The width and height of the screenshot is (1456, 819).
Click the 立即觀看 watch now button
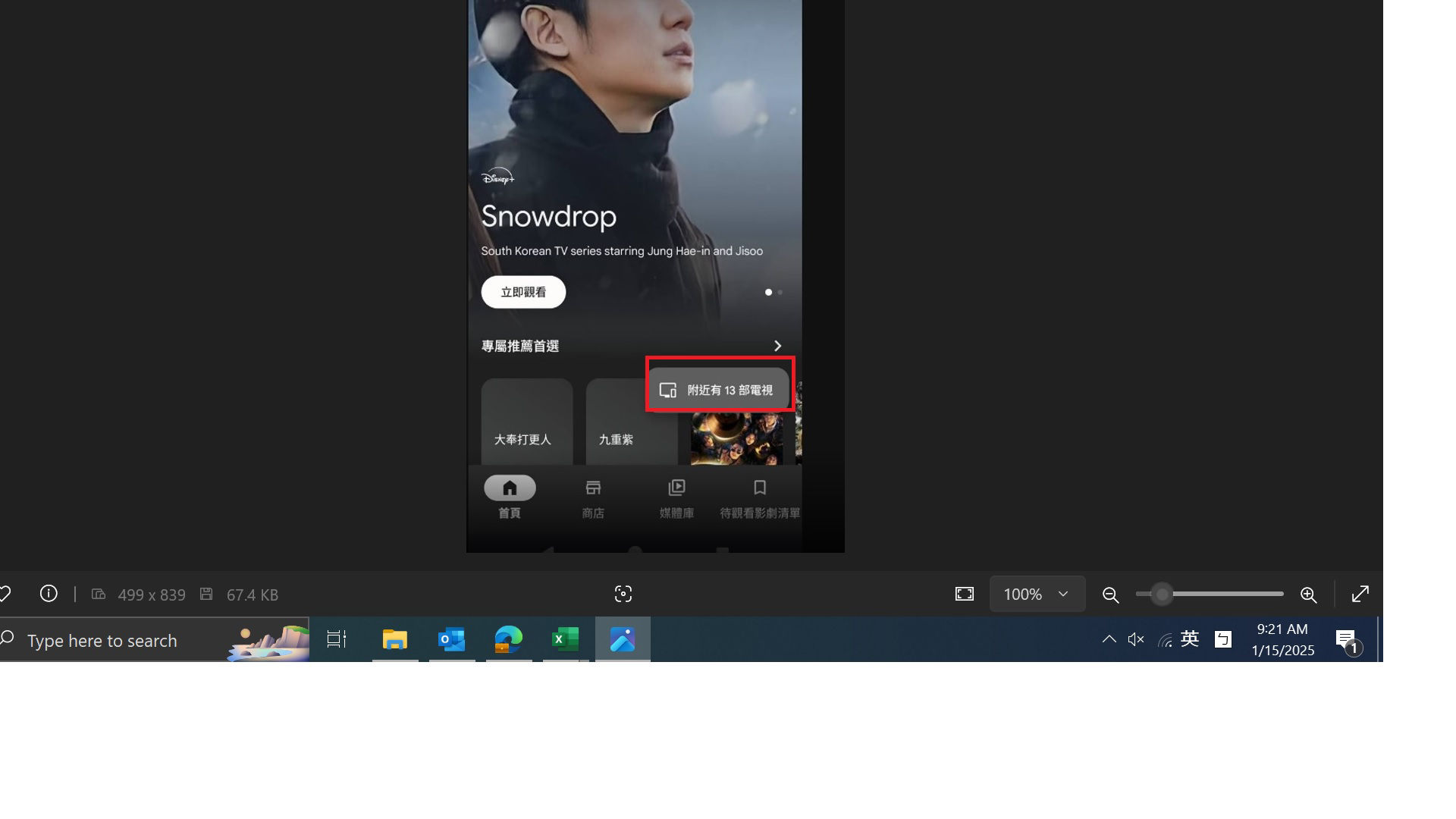click(523, 292)
